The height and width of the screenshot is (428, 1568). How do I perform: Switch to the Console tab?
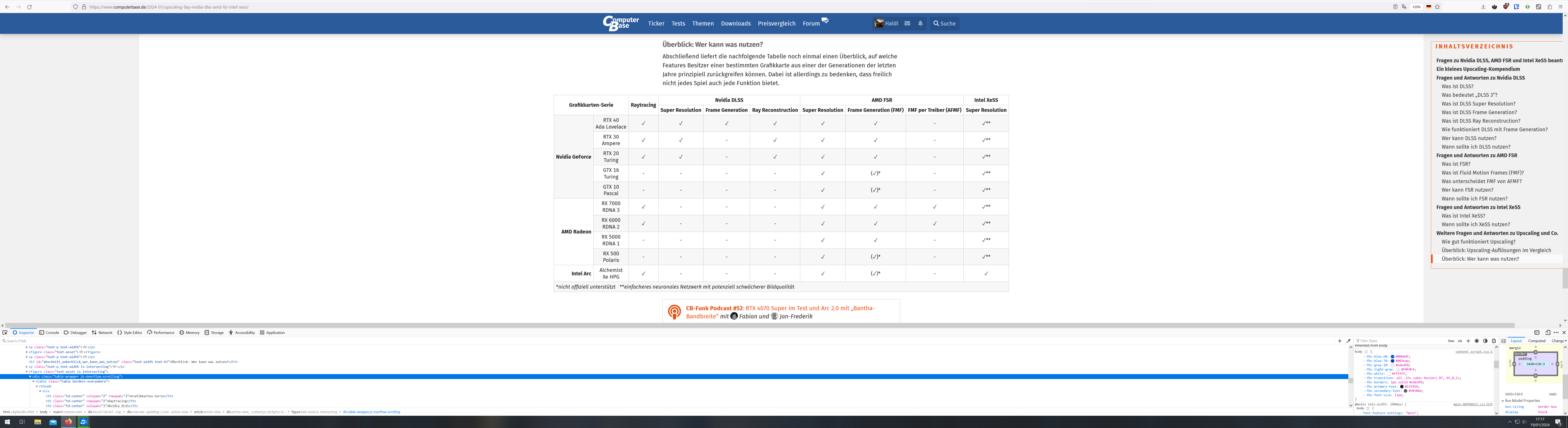[49, 333]
